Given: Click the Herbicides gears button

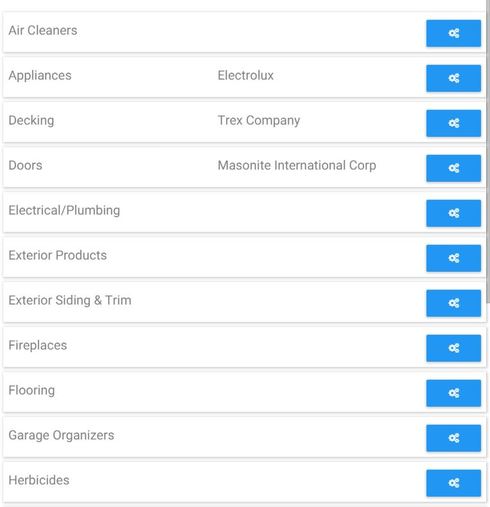Looking at the screenshot, I should pyautogui.click(x=453, y=483).
